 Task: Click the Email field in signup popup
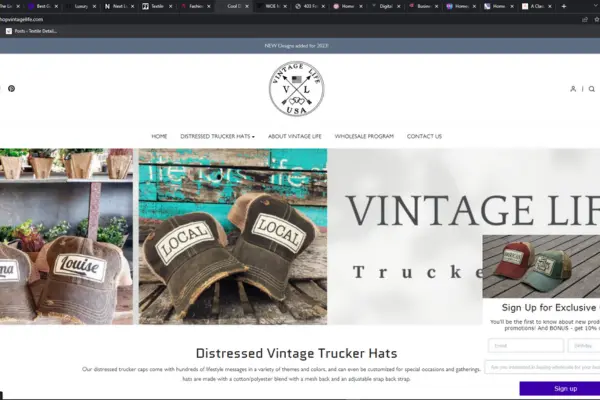pos(526,346)
